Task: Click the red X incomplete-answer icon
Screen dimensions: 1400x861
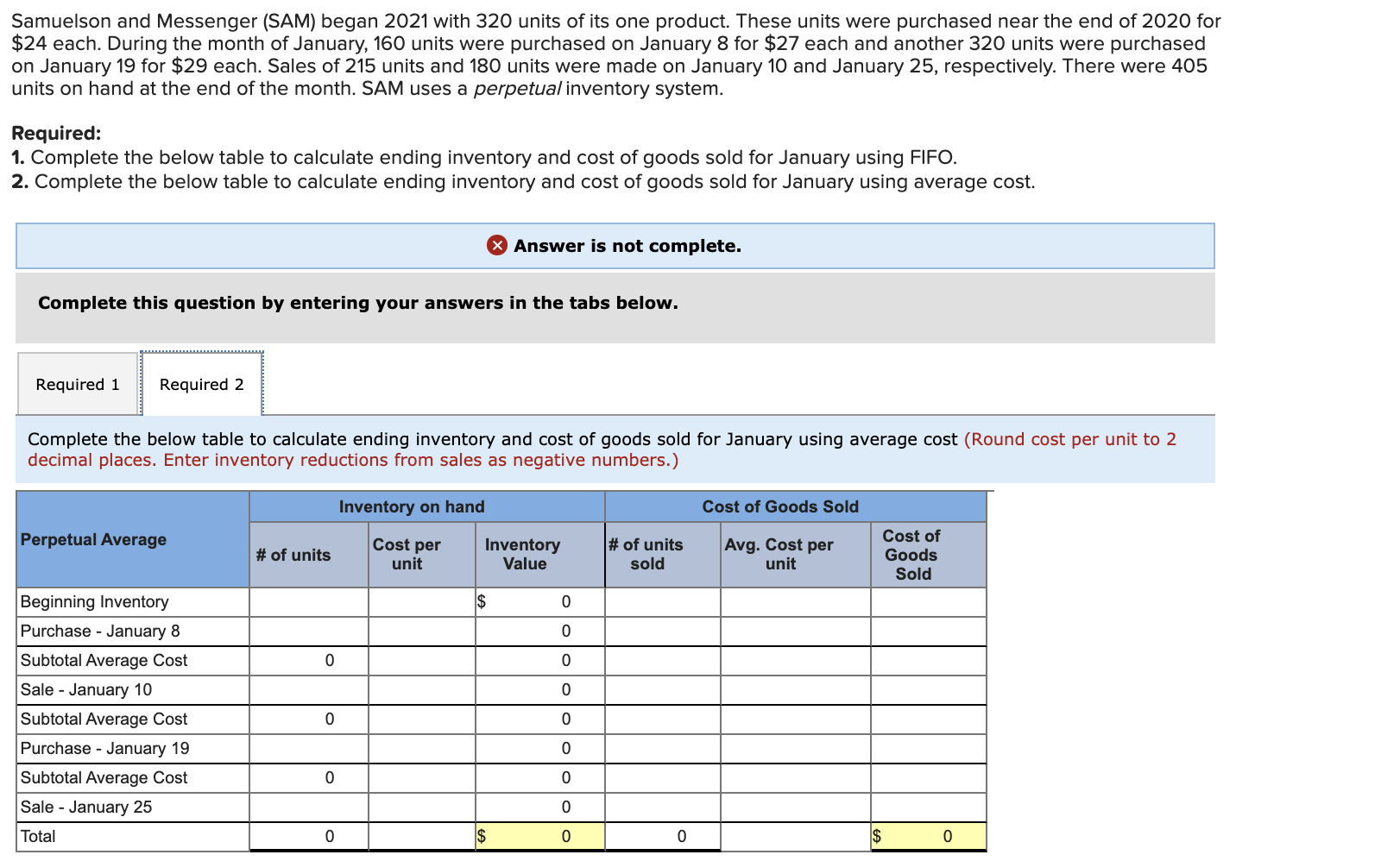Action: coord(496,246)
